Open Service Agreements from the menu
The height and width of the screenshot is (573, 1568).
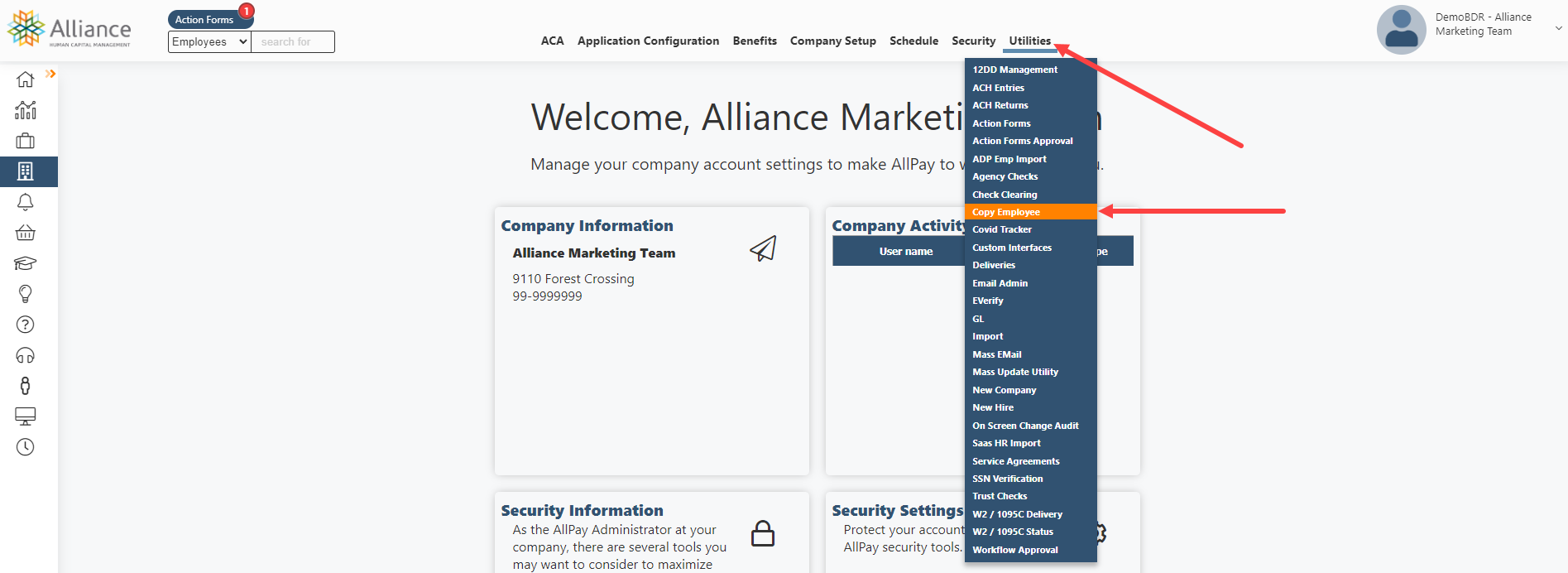click(x=1031, y=461)
